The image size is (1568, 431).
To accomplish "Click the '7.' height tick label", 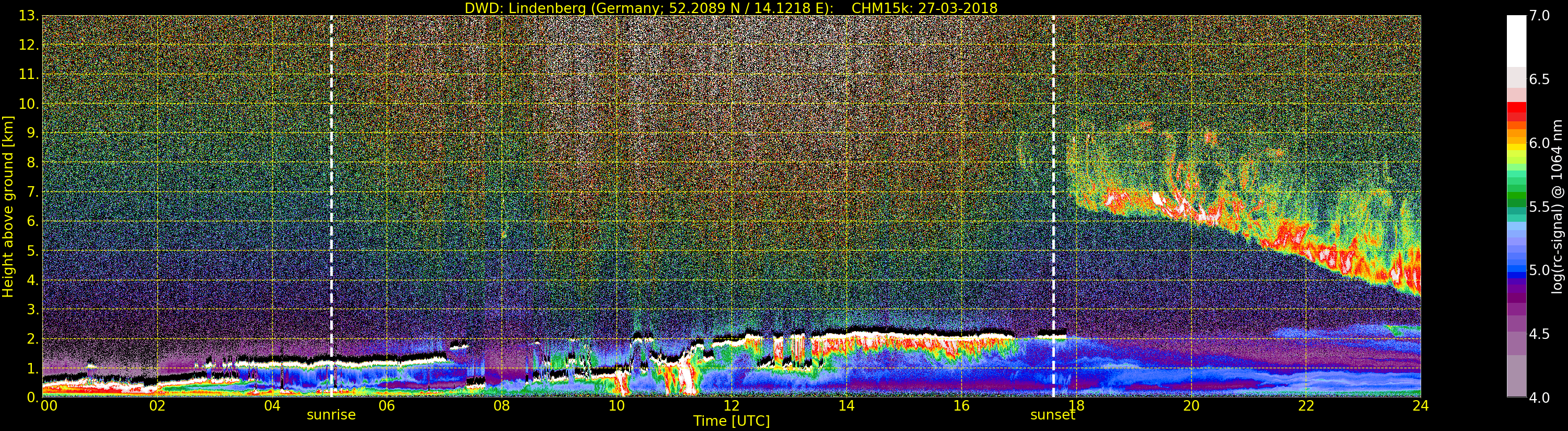I will (x=33, y=192).
